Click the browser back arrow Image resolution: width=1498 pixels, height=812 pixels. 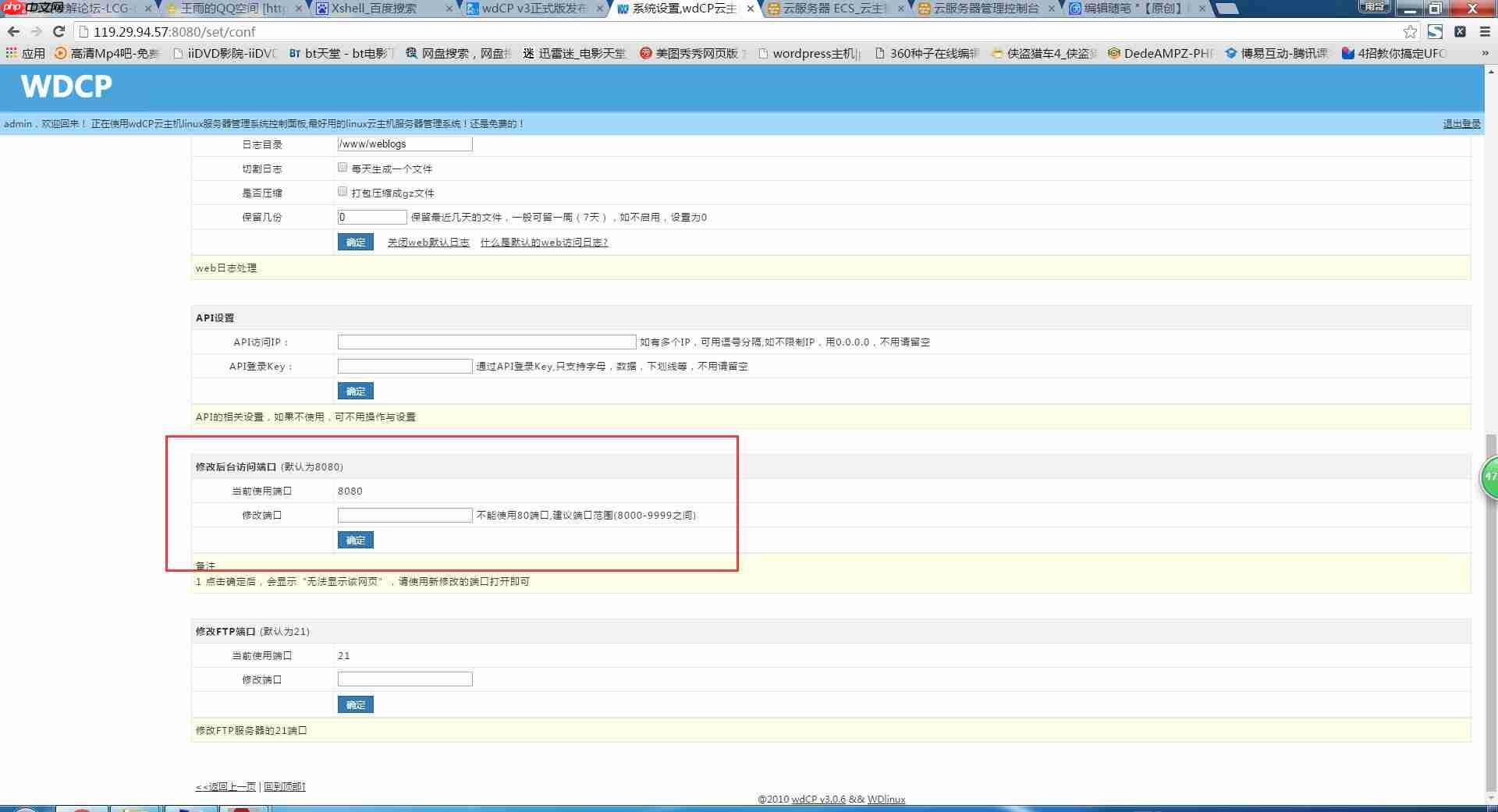point(14,32)
